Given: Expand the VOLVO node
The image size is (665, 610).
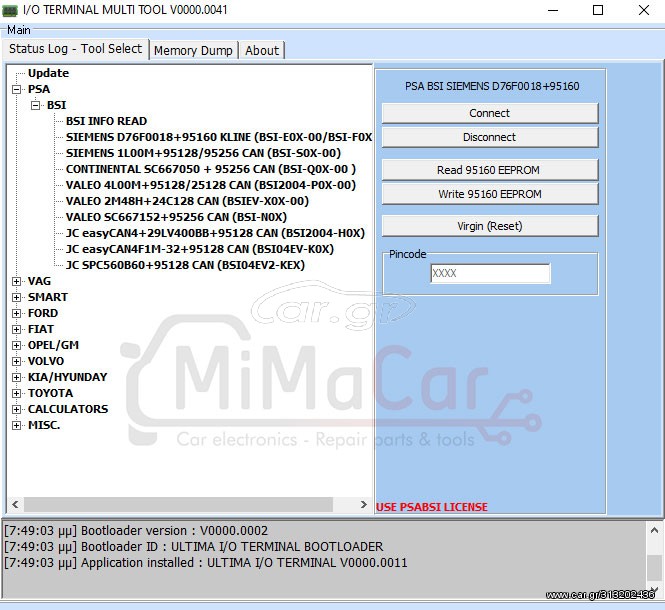Looking at the screenshot, I should click(x=17, y=361).
